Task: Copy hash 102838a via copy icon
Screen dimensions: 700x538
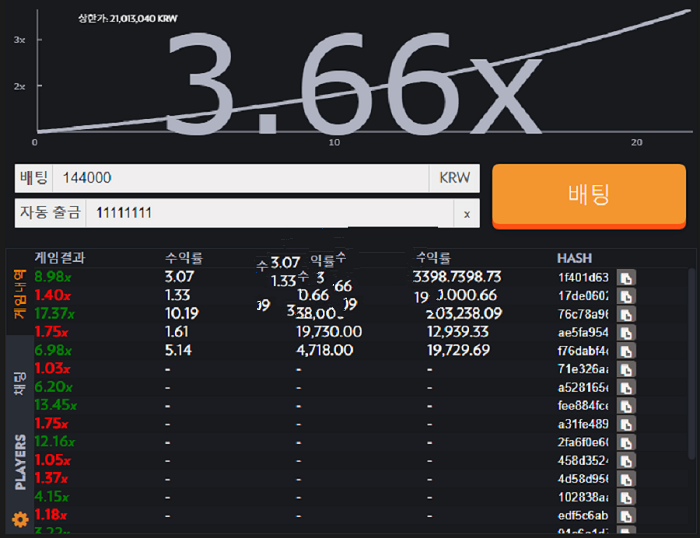Action: coord(626,497)
